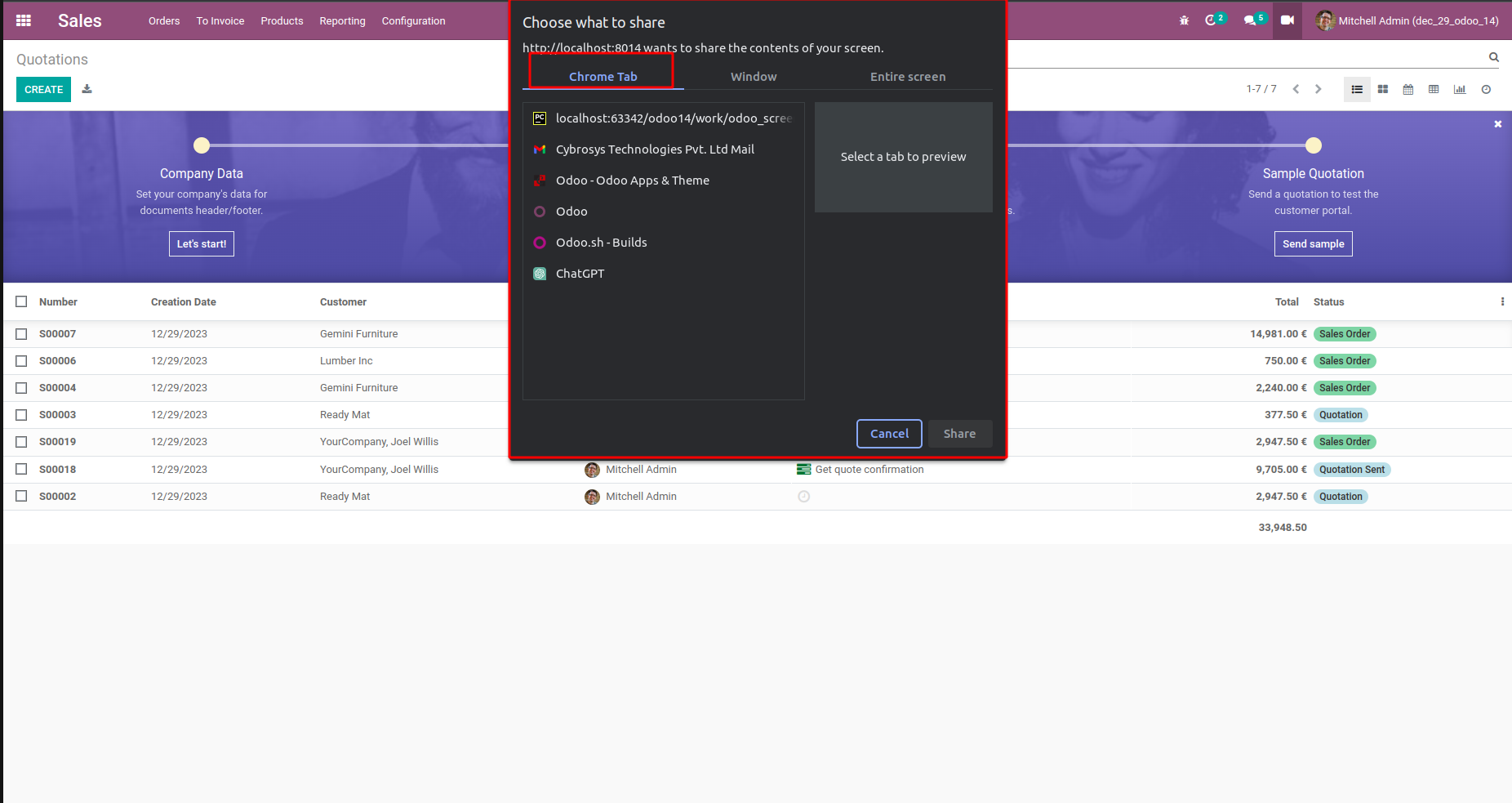
Task: Sort by the Number column header
Action: point(58,302)
